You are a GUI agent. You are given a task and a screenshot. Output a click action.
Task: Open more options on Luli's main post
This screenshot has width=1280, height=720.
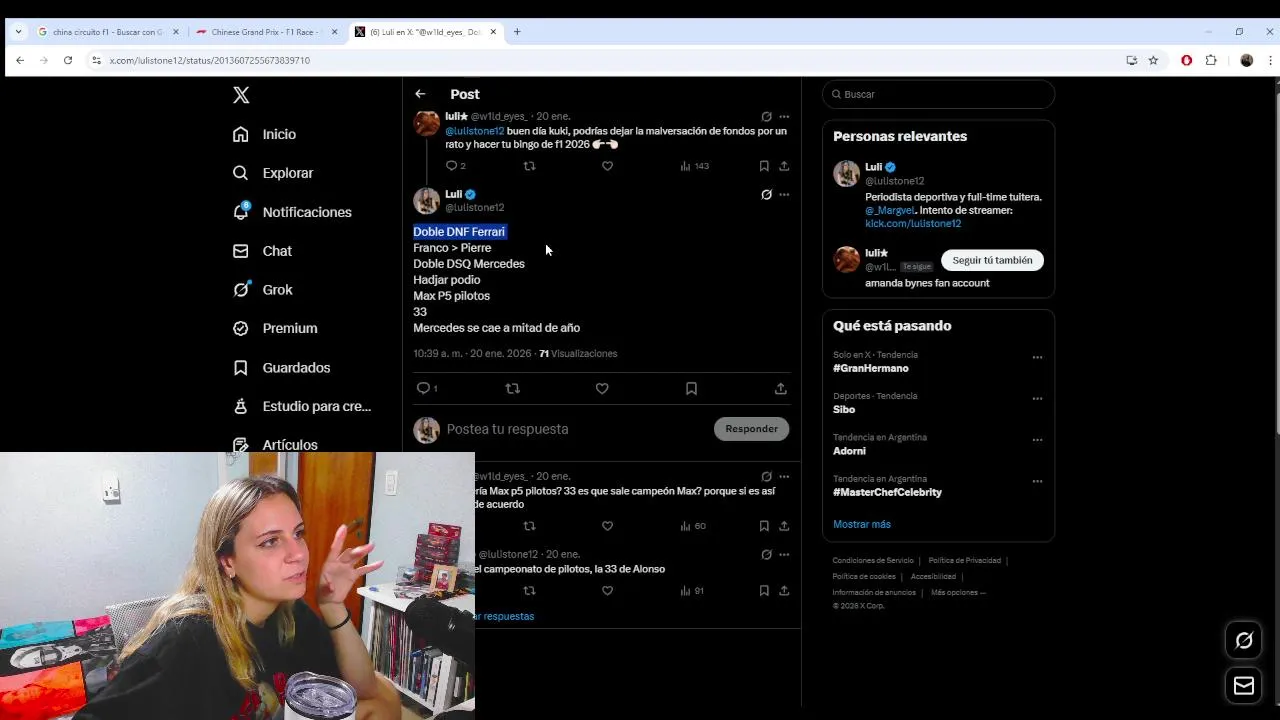[x=784, y=194]
